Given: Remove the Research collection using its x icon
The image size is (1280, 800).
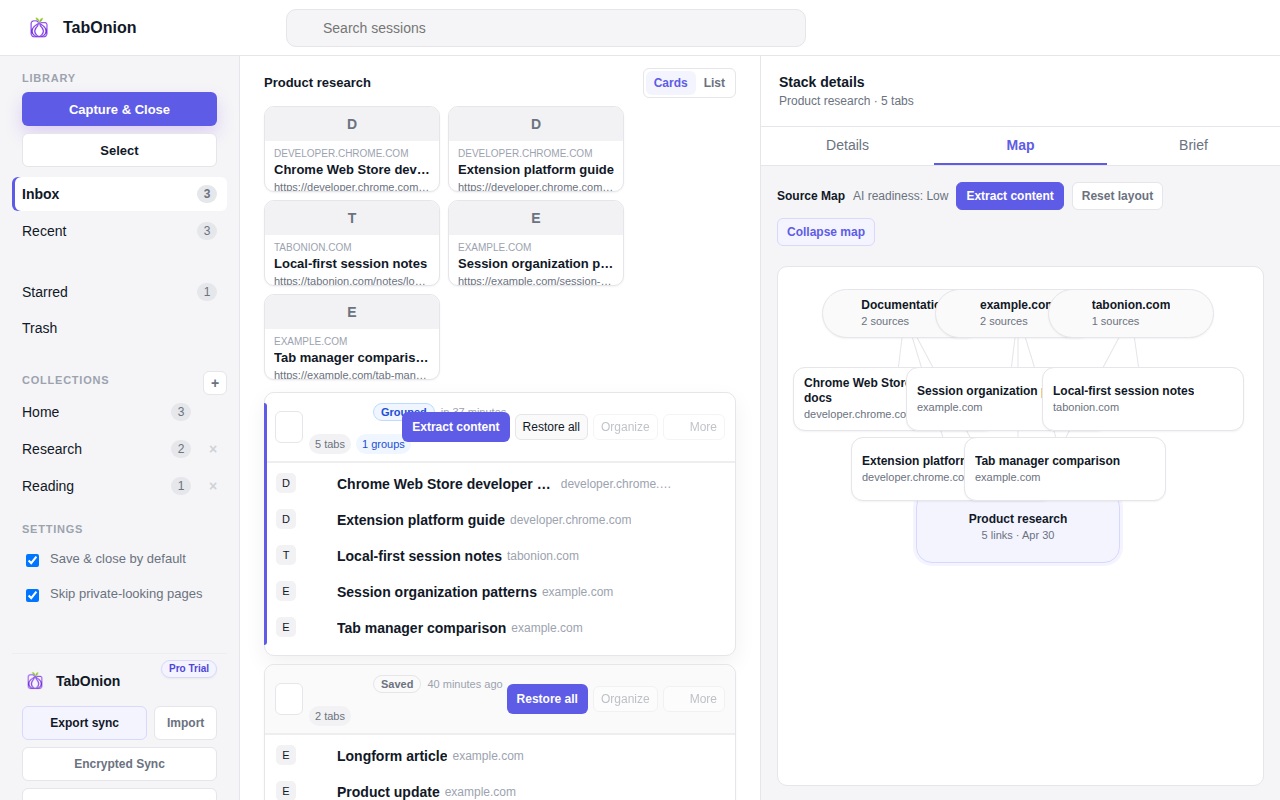Looking at the screenshot, I should click(x=212, y=449).
